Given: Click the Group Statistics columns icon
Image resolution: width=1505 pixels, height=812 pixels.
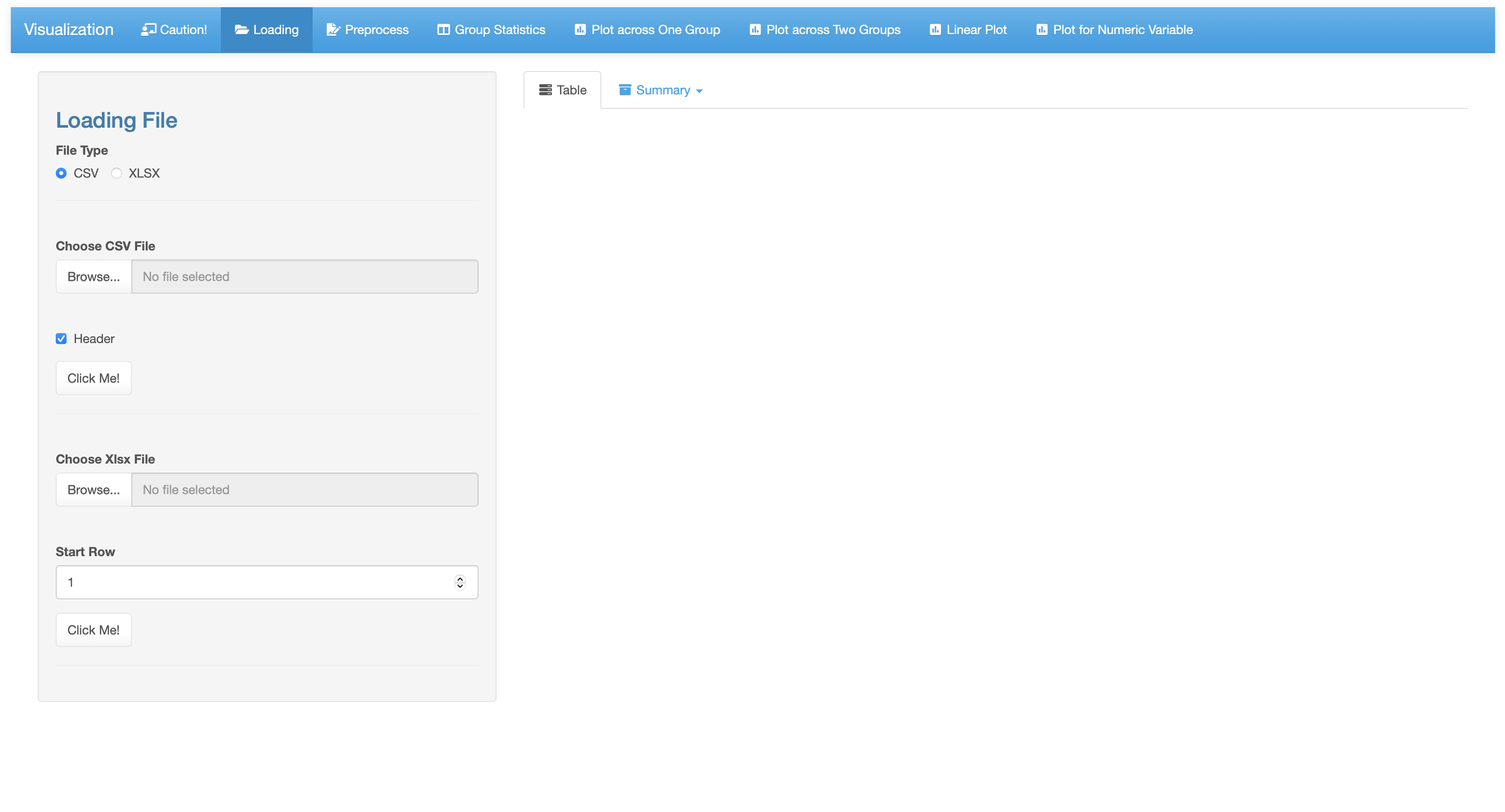Looking at the screenshot, I should (443, 30).
